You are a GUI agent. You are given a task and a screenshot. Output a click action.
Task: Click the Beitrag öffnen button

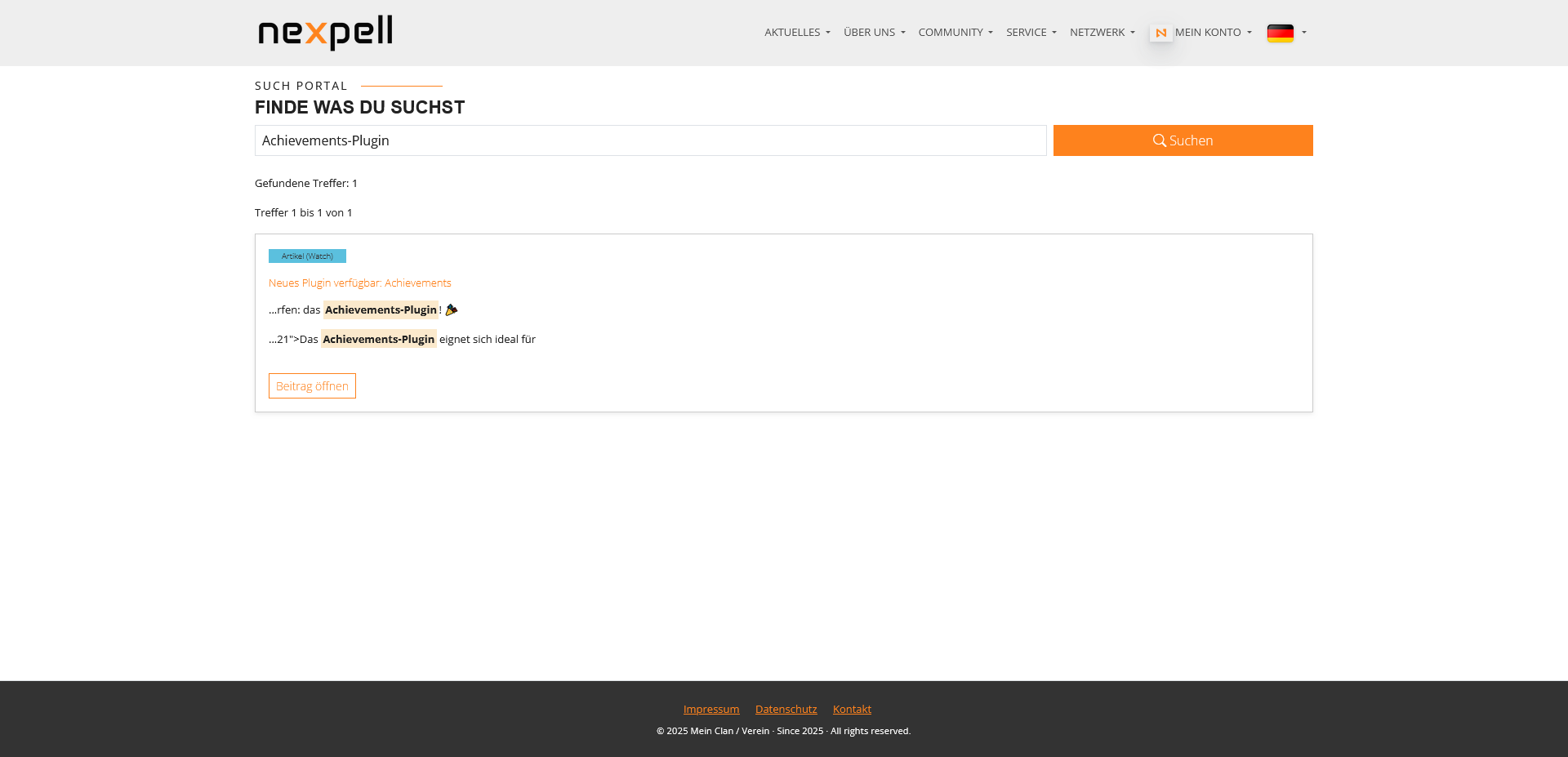312,386
